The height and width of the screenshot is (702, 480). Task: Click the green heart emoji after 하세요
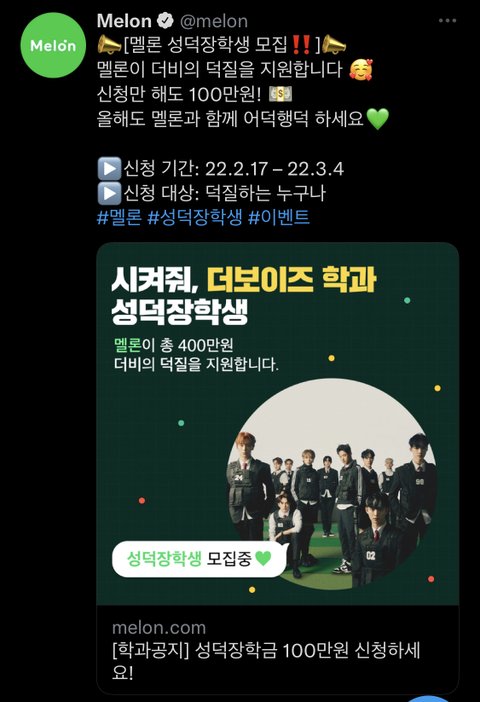pos(378,119)
